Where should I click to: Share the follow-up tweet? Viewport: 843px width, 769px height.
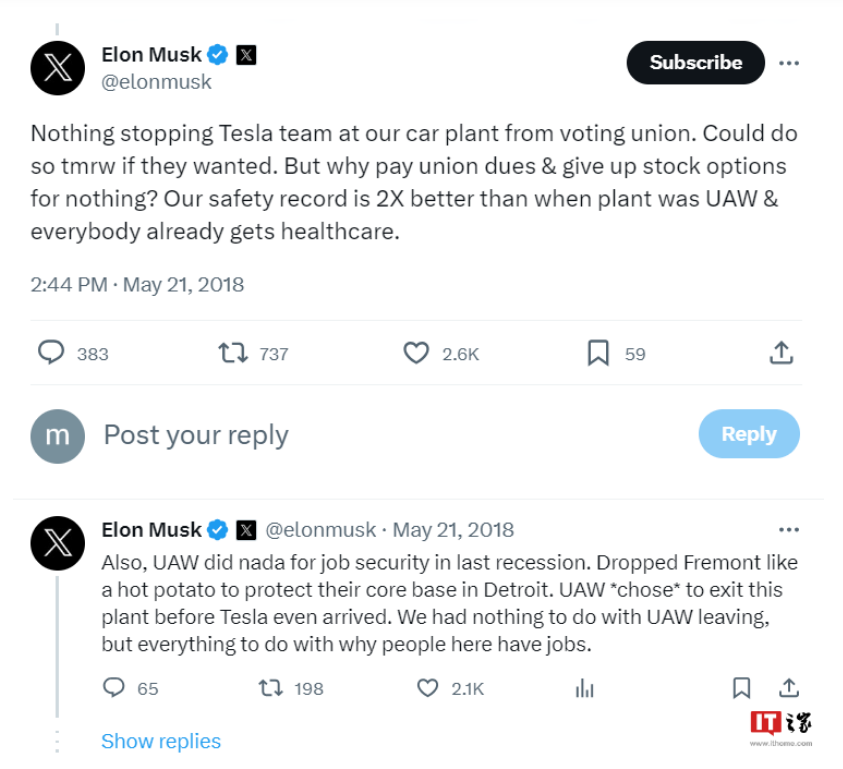[x=789, y=688]
